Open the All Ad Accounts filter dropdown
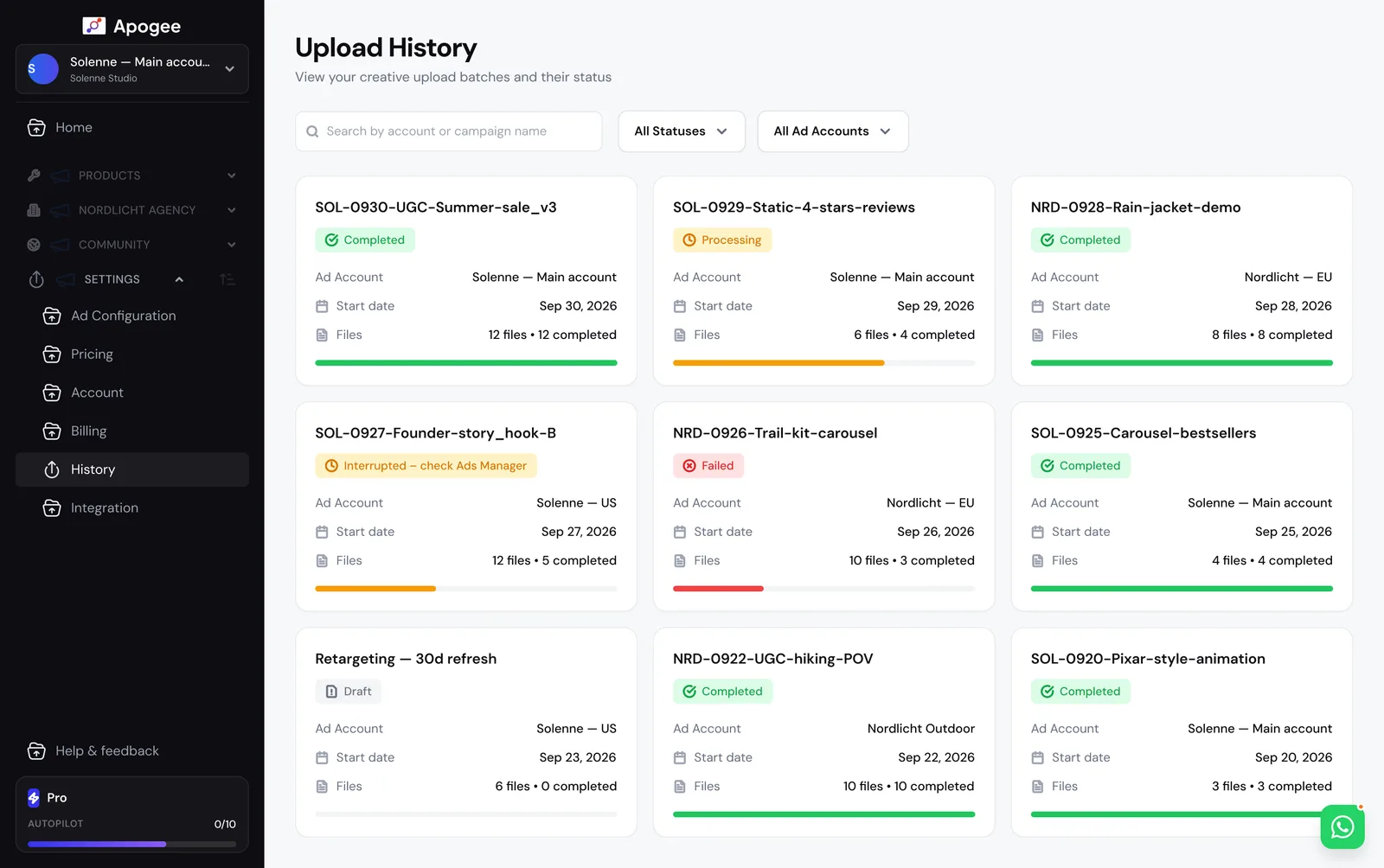The height and width of the screenshot is (868, 1384). click(833, 131)
